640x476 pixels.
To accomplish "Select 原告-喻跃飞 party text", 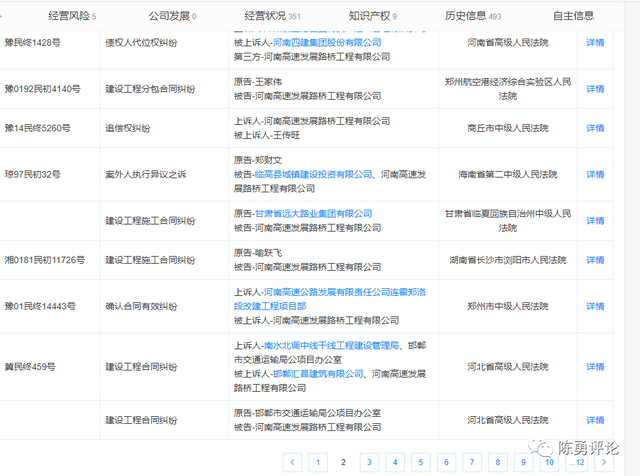I will pyautogui.click(x=258, y=253).
